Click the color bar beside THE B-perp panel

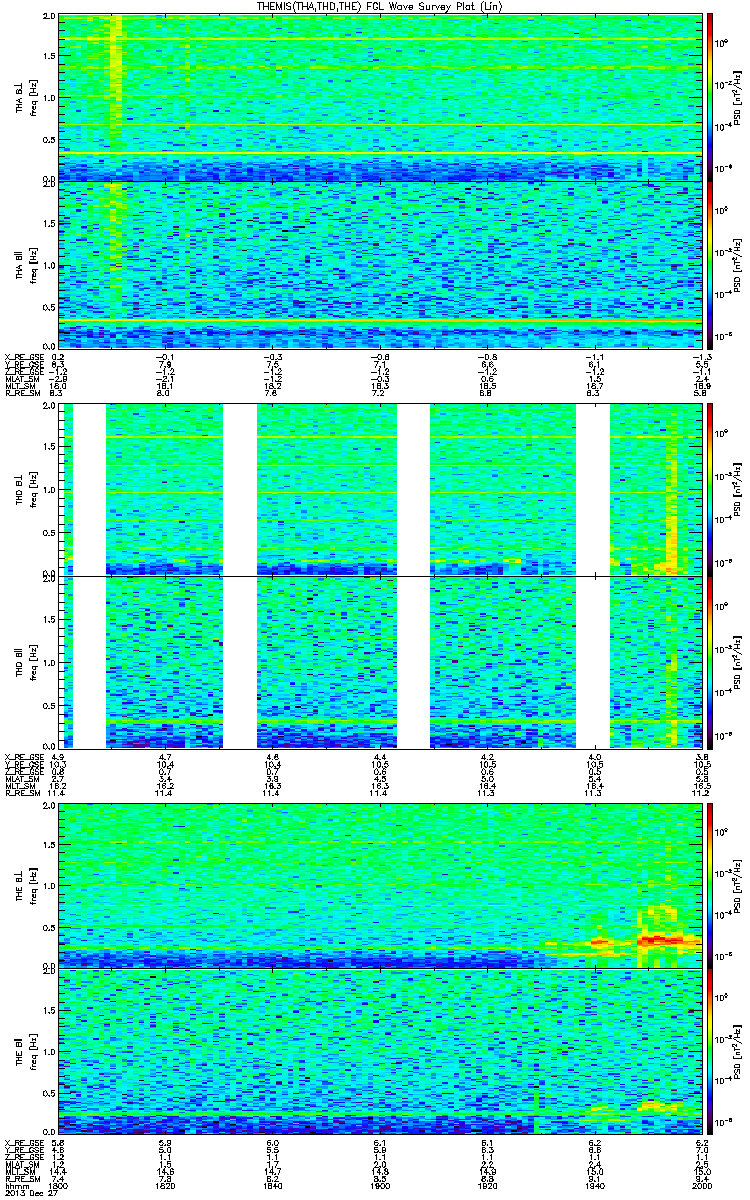(711, 885)
